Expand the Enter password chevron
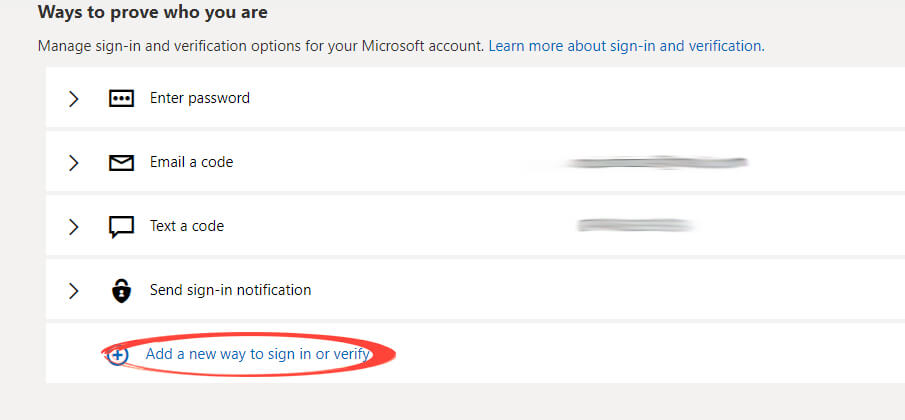The image size is (905, 420). coord(73,99)
